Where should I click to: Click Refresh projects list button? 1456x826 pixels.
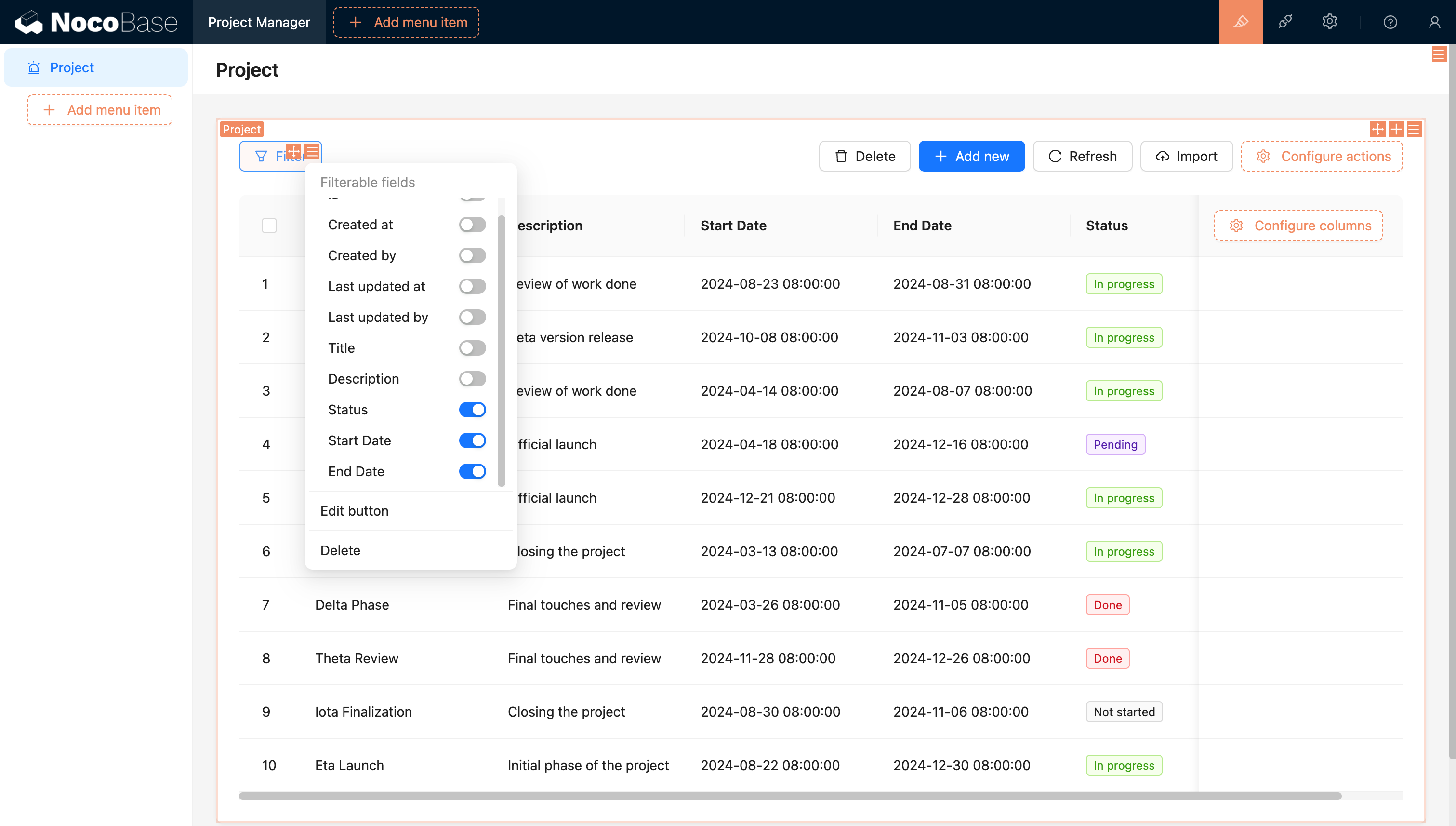1082,156
